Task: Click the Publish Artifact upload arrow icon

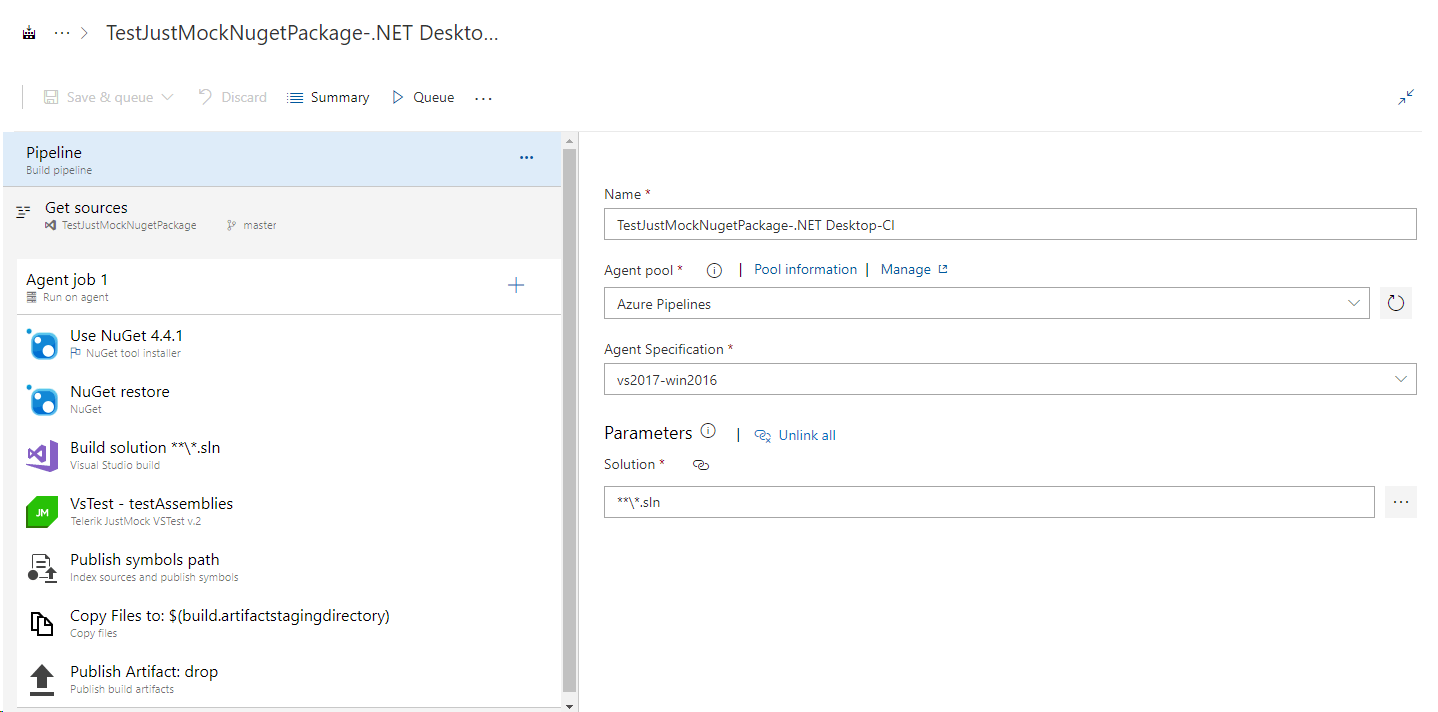Action: pos(42,680)
